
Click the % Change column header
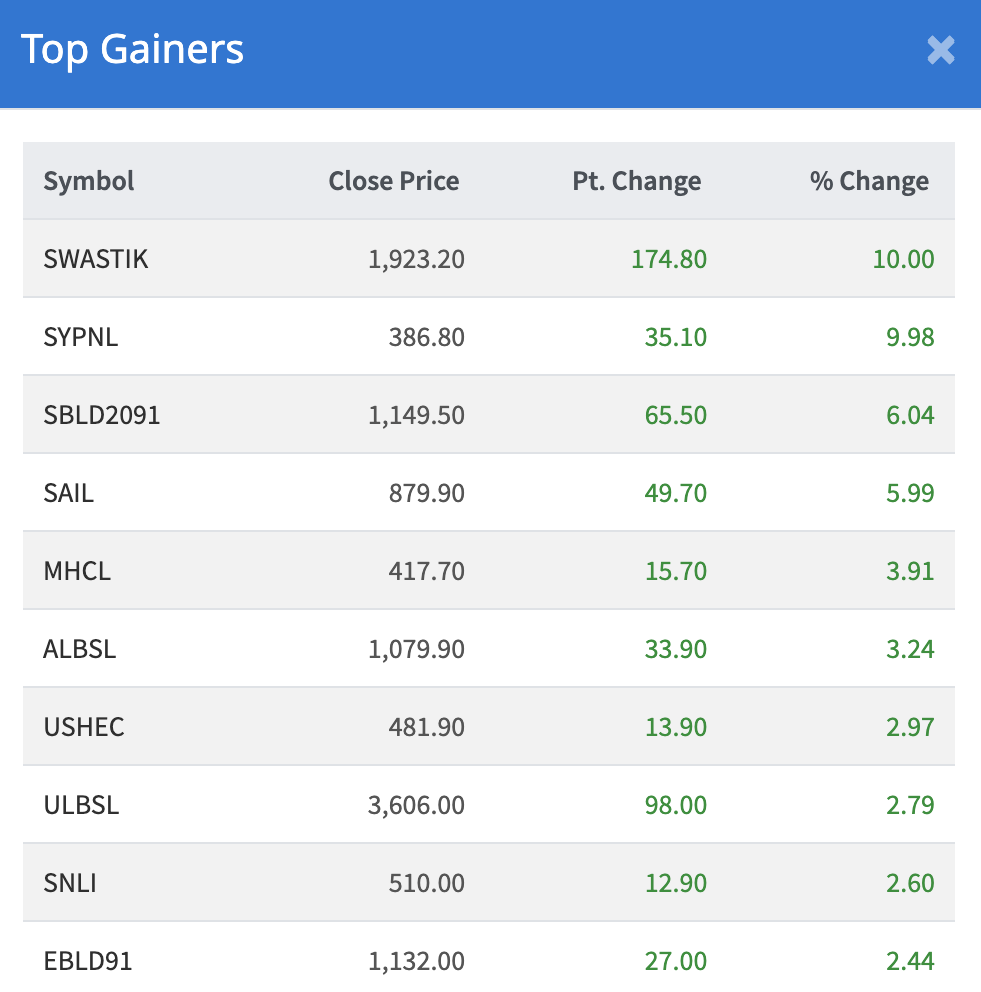869,181
